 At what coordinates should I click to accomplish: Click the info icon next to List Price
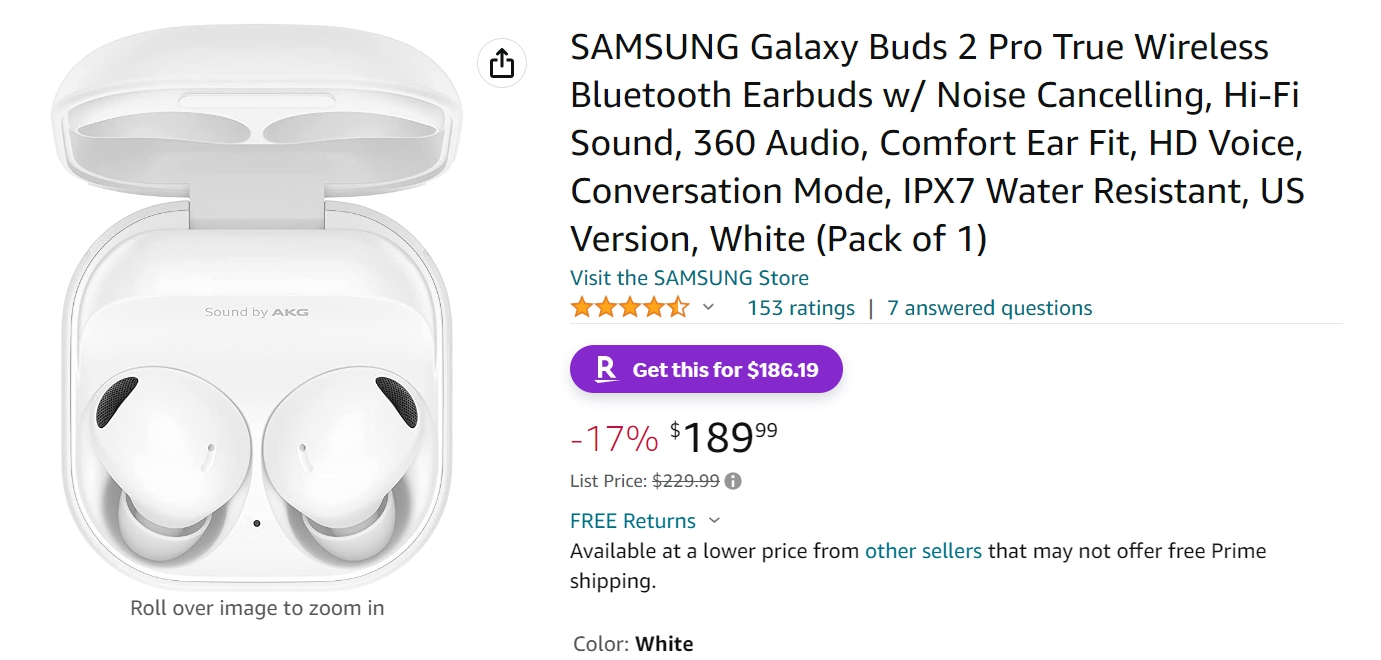[x=733, y=481]
